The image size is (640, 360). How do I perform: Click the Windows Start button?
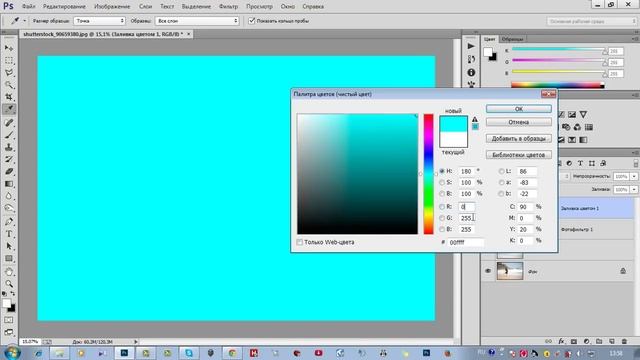click(12, 353)
